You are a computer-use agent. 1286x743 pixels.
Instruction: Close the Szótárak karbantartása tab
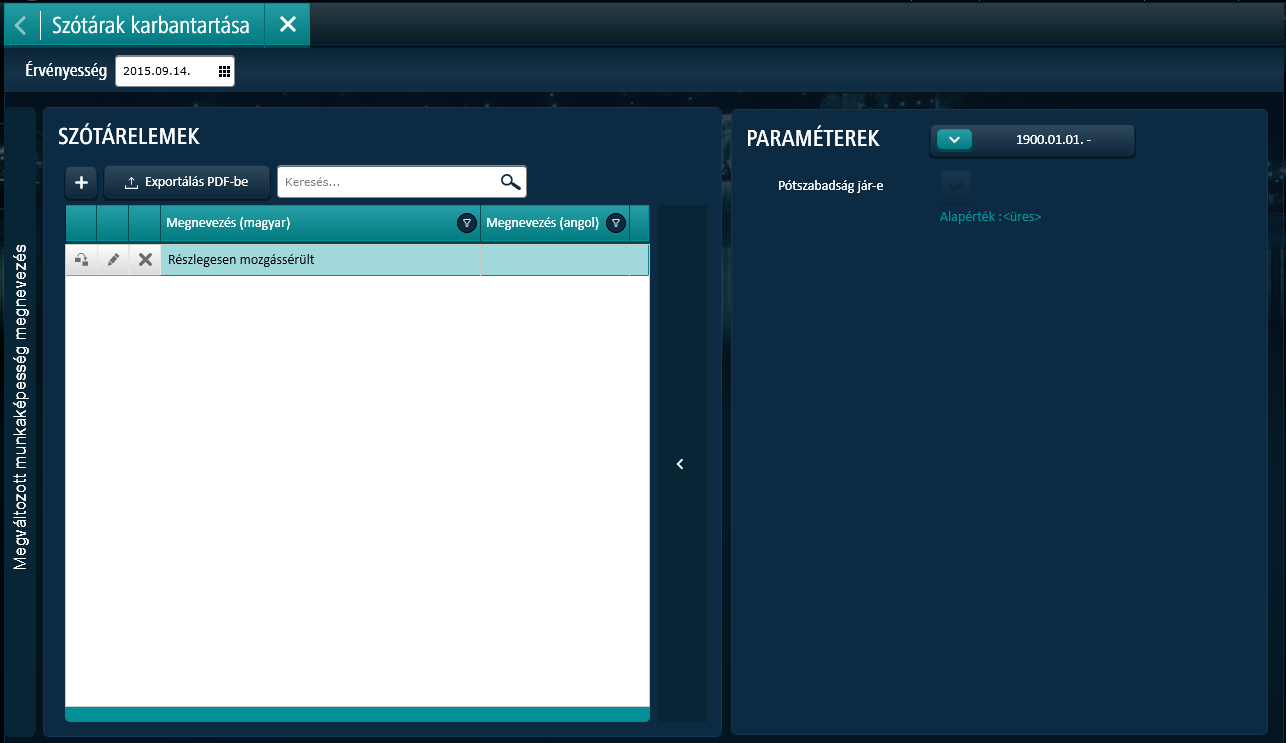pos(288,24)
